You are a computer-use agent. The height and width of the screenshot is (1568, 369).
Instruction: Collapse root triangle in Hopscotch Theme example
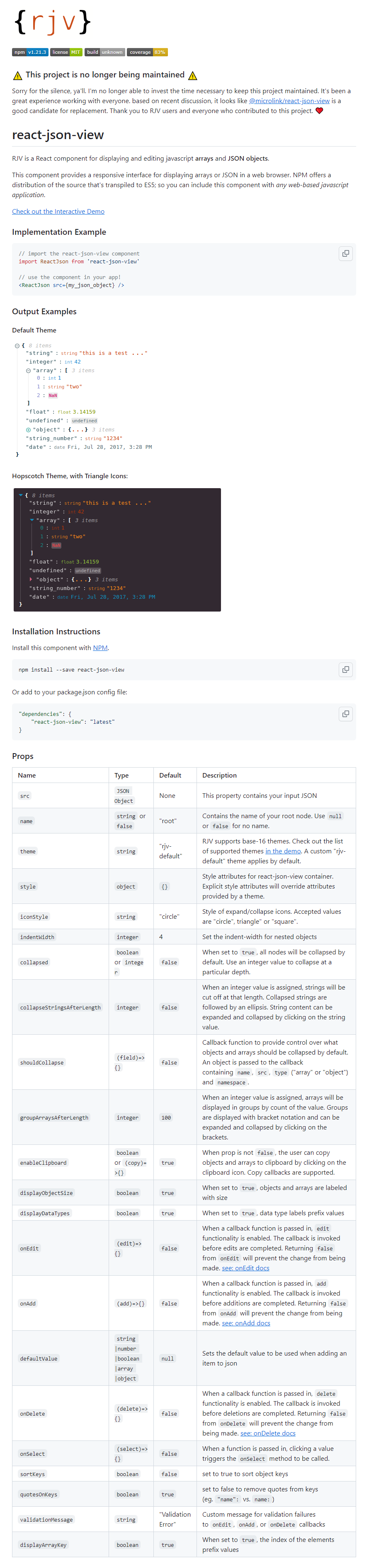coord(21,496)
